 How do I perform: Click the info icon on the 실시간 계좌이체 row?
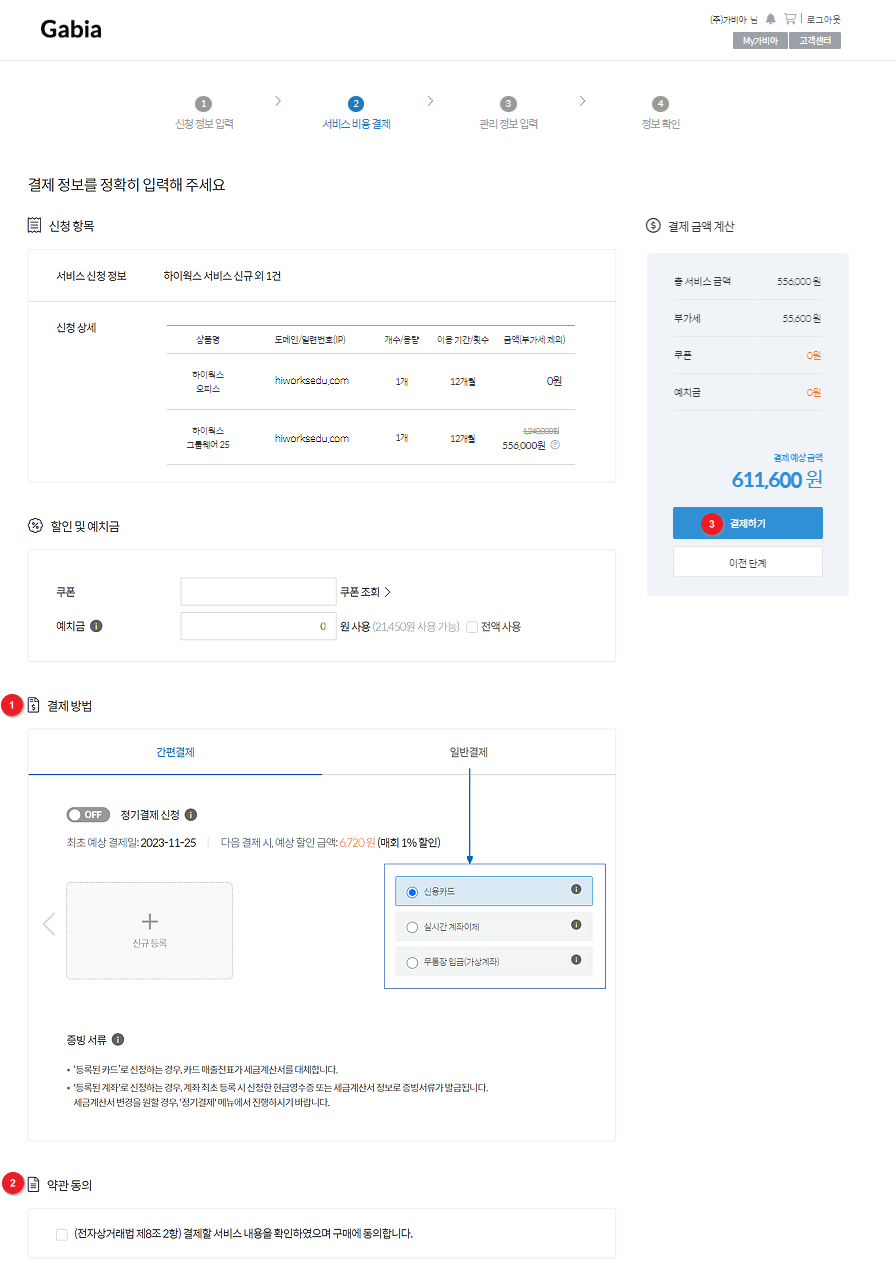click(x=576, y=924)
